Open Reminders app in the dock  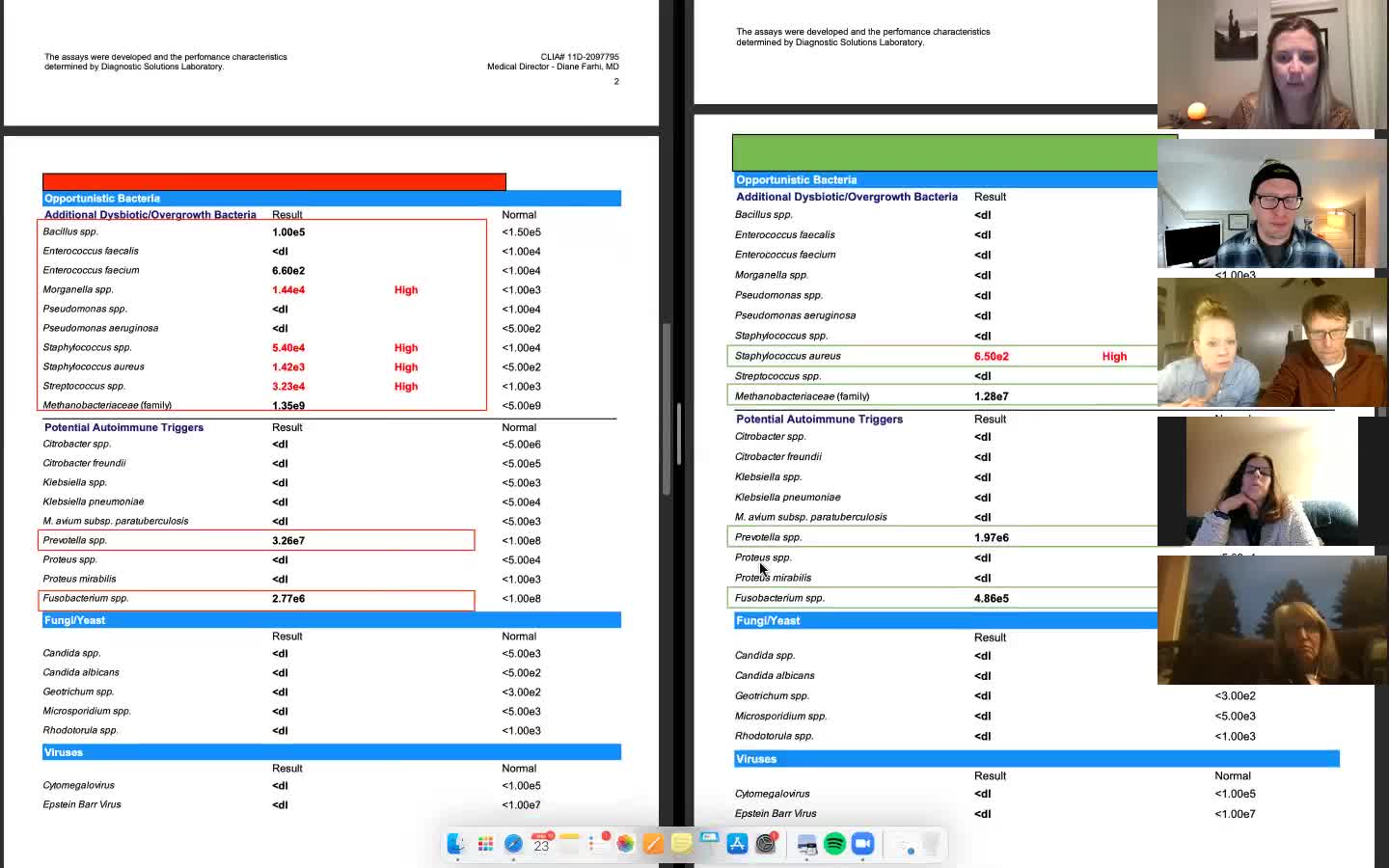(x=597, y=844)
